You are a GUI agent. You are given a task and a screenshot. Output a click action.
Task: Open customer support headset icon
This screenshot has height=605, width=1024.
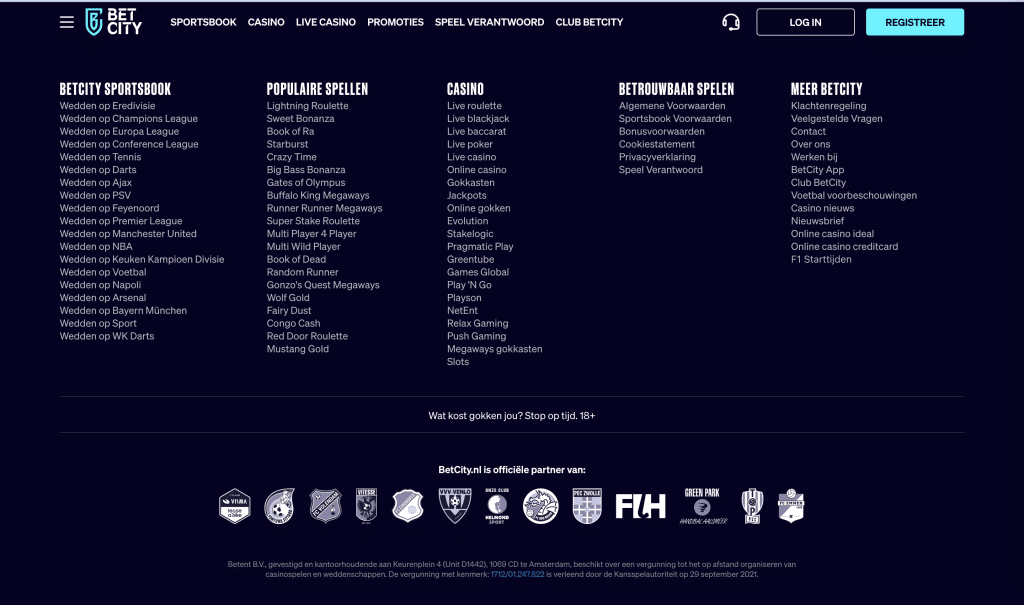(731, 22)
